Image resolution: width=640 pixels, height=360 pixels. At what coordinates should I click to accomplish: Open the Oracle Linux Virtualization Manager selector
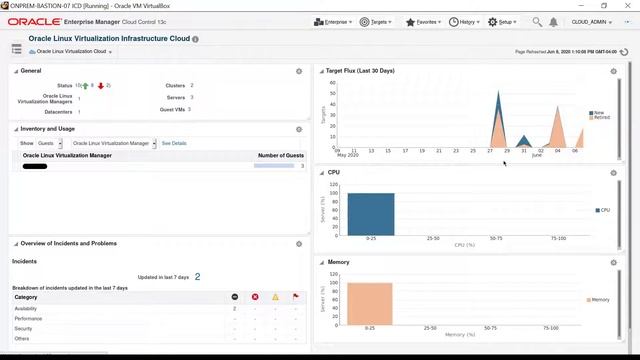pos(114,143)
